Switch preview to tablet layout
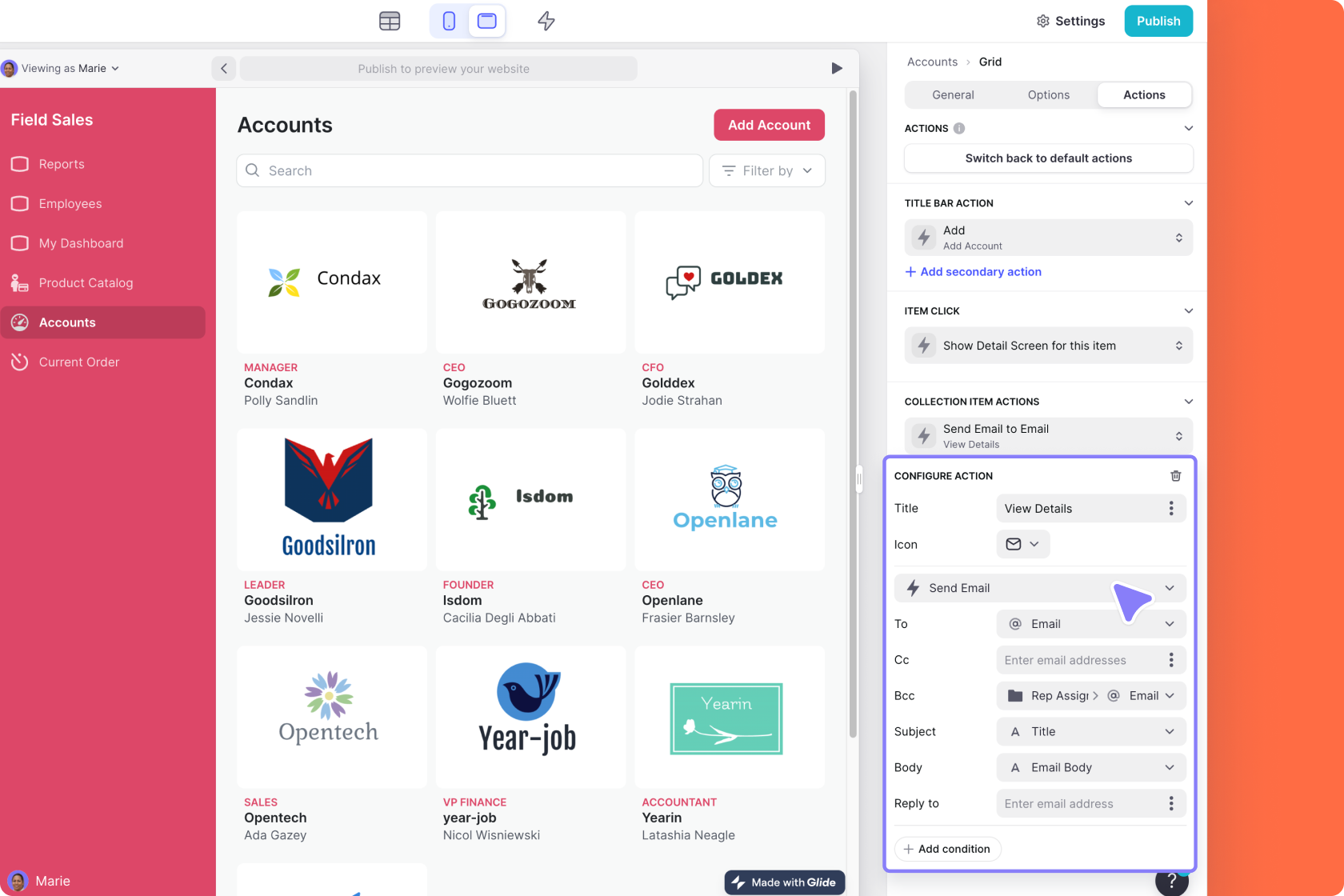 (486, 21)
